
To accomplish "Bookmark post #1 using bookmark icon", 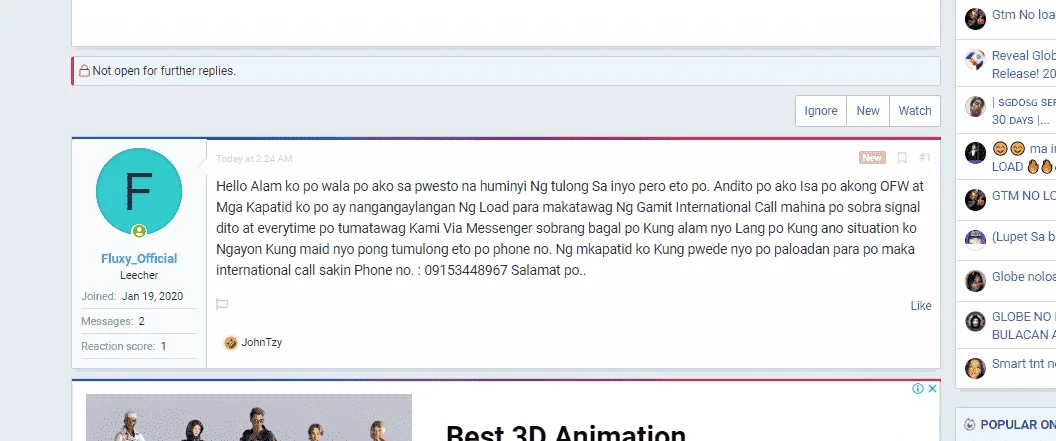I will pos(902,158).
